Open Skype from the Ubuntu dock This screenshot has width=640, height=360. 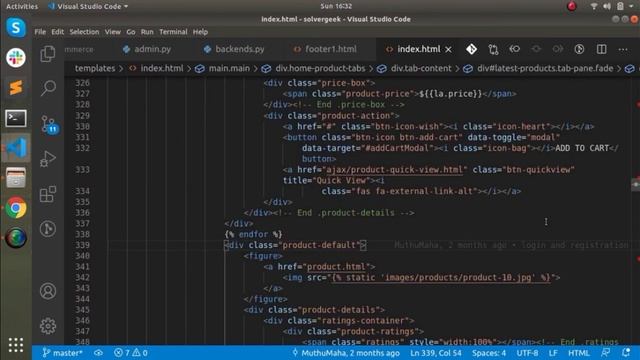[x=16, y=27]
